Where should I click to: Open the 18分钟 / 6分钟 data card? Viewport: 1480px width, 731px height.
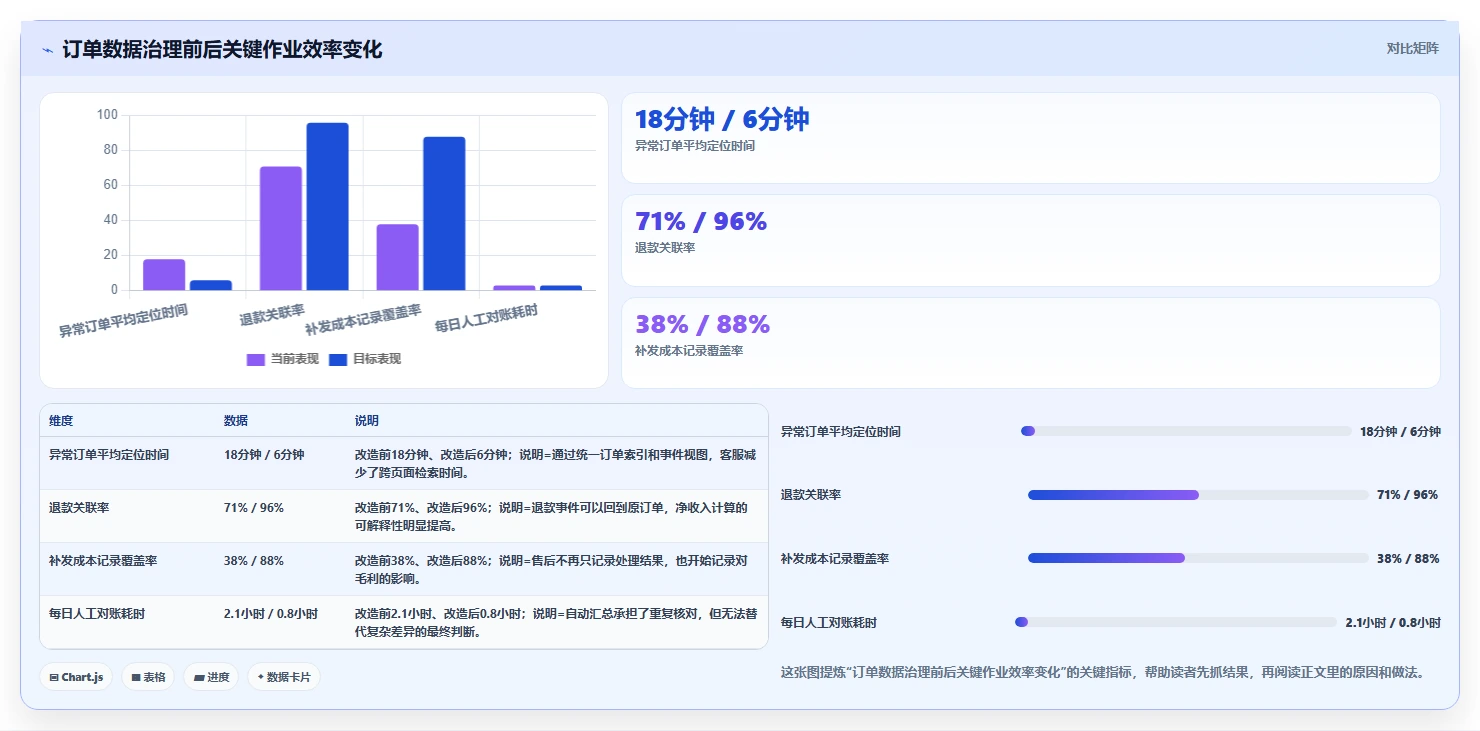tap(1031, 138)
